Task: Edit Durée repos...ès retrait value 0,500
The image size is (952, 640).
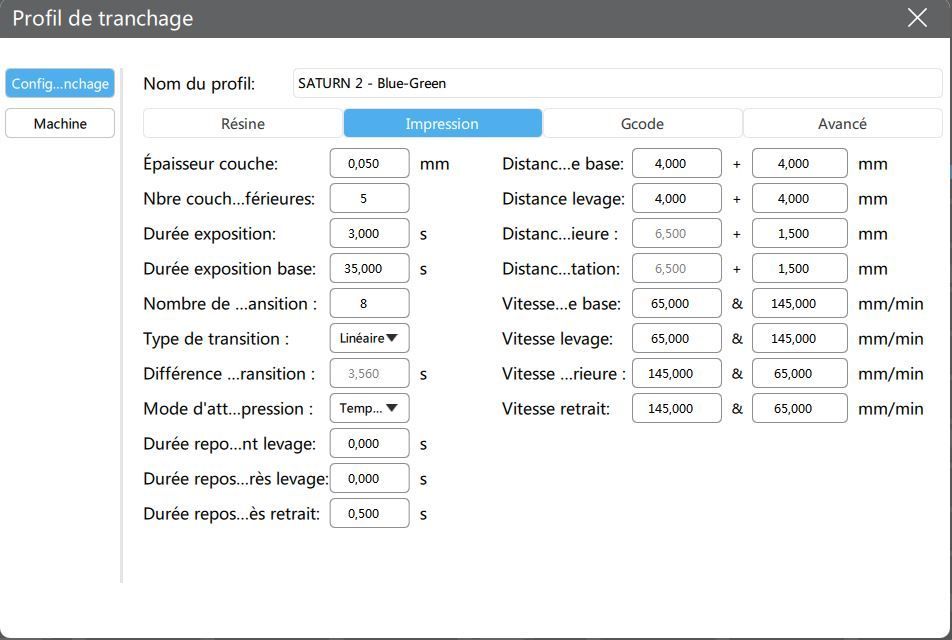Action: click(x=370, y=513)
